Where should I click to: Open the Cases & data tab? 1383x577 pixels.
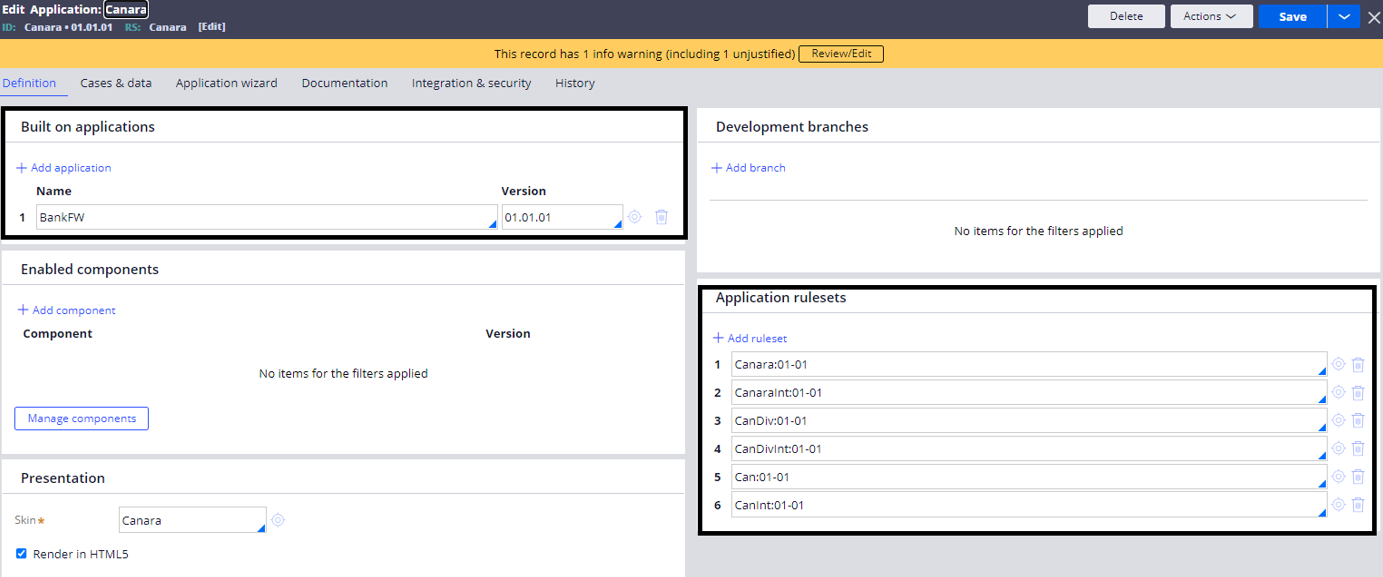coord(116,83)
